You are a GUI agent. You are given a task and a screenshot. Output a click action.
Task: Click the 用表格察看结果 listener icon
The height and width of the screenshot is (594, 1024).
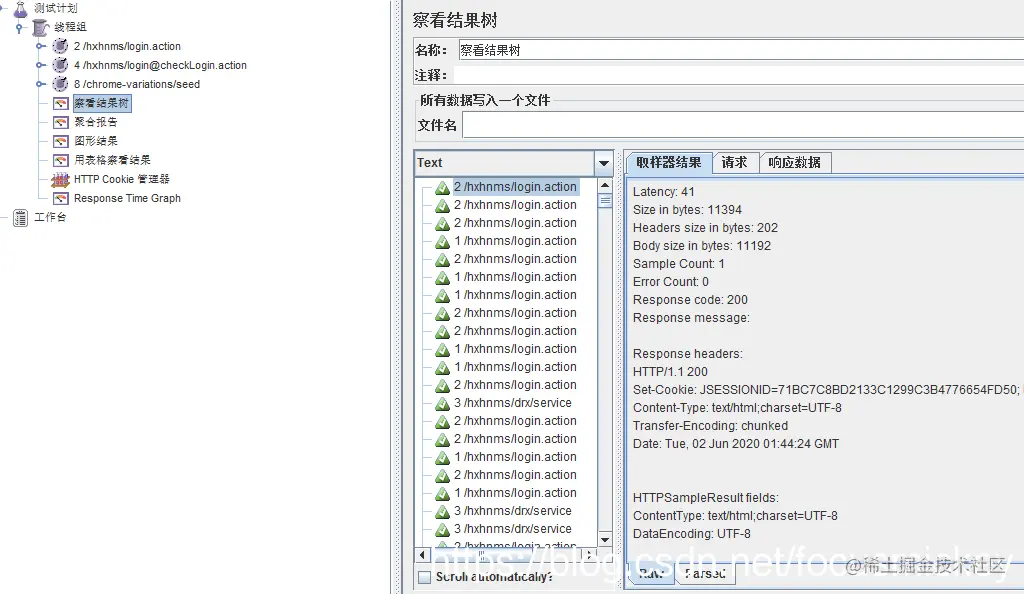point(61,160)
